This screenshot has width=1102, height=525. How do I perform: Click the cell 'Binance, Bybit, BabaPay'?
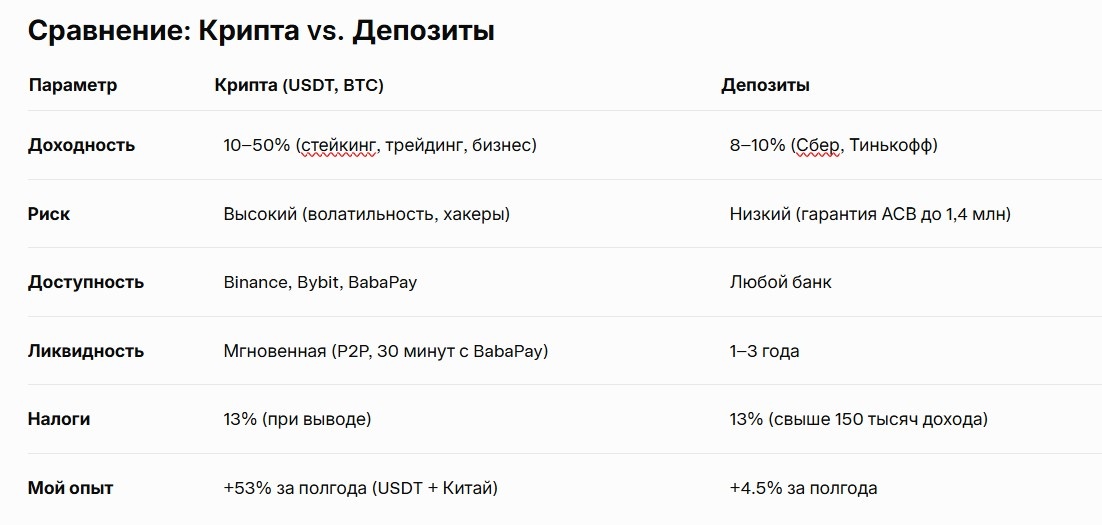coord(320,283)
